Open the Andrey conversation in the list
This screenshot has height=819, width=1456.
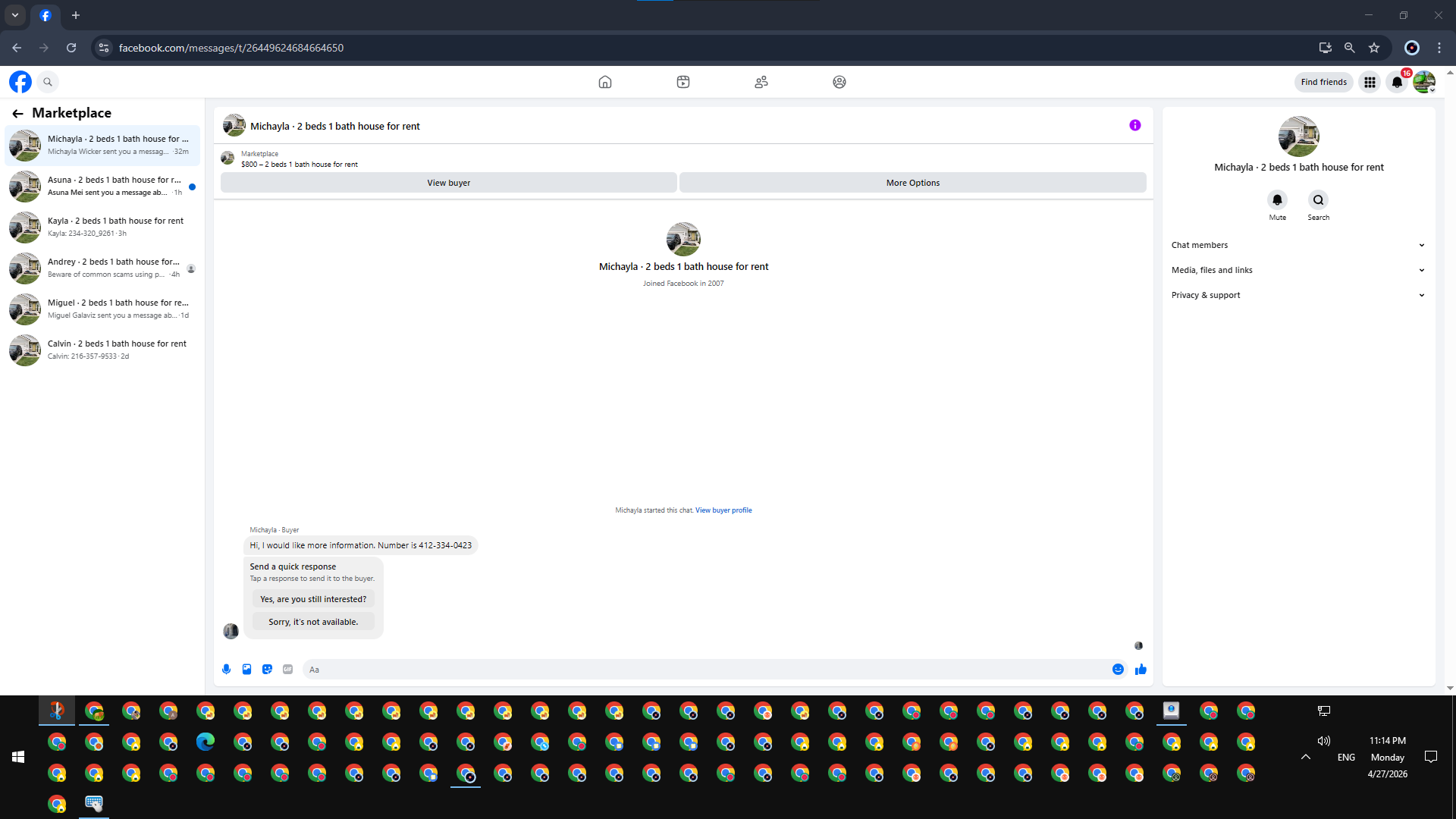click(x=102, y=268)
